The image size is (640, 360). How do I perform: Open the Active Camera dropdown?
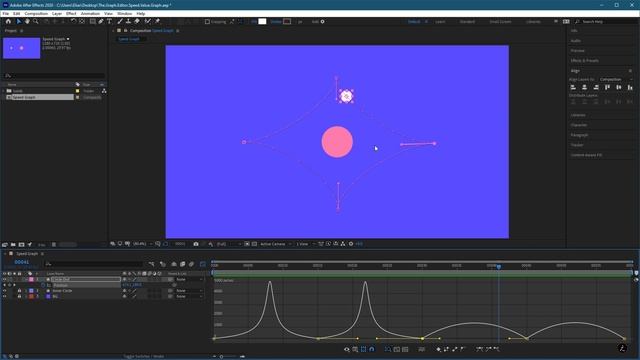click(x=276, y=244)
